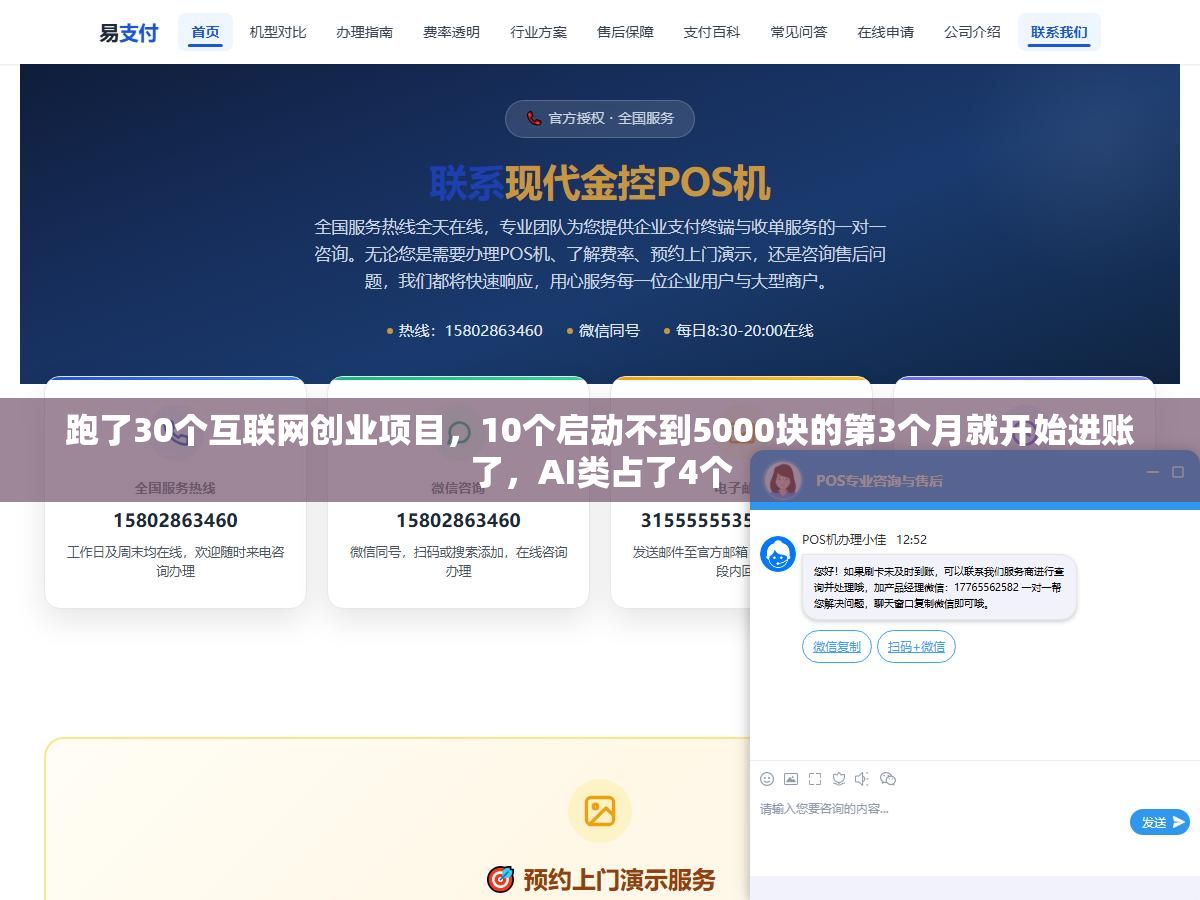1200x900 pixels.
Task: Click the hotline text 热线：15802863460
Action: (x=470, y=330)
